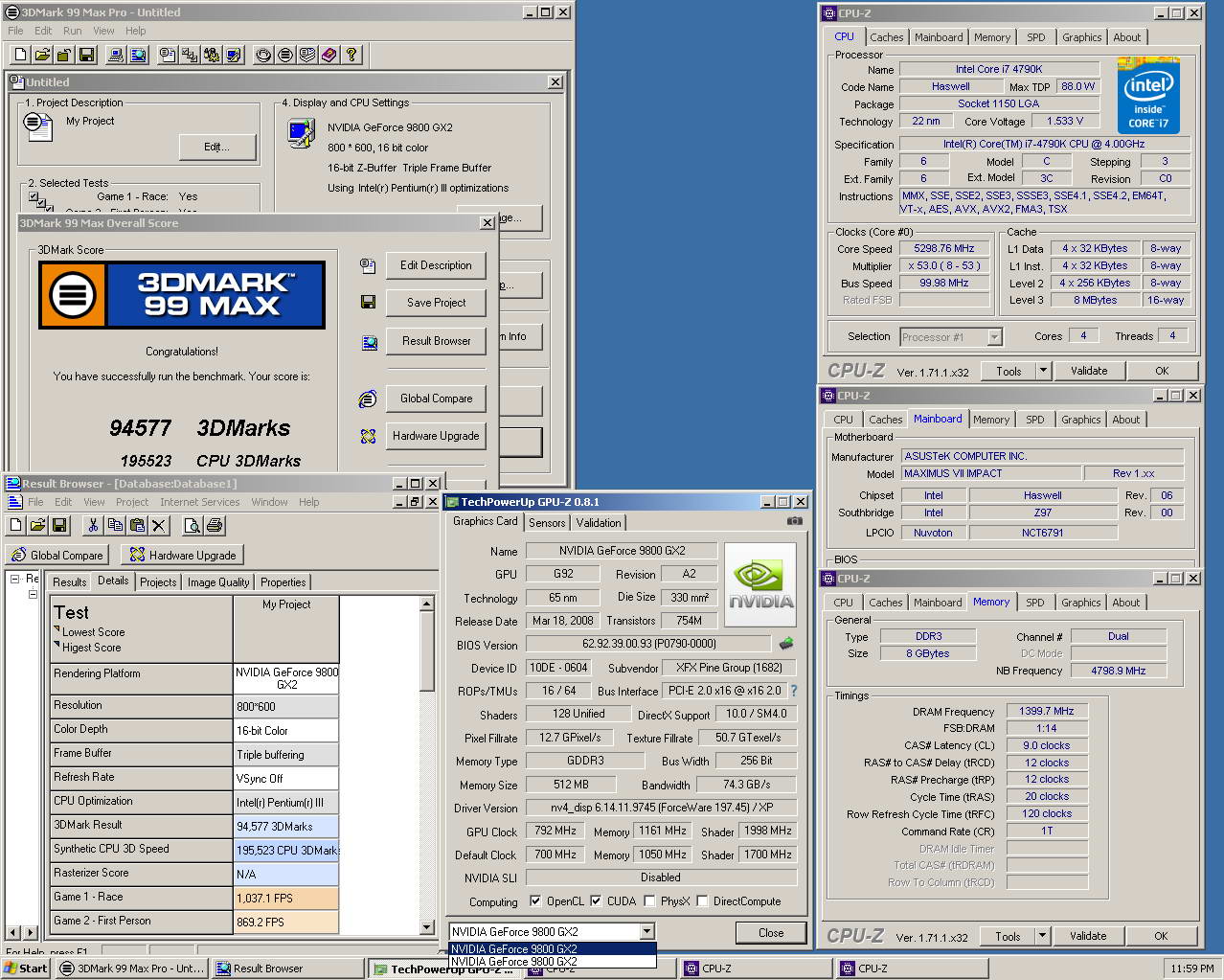Image resolution: width=1224 pixels, height=980 pixels.
Task: Open Tools dropdown arrow in bottom CPU-Z window
Action: click(x=1042, y=936)
